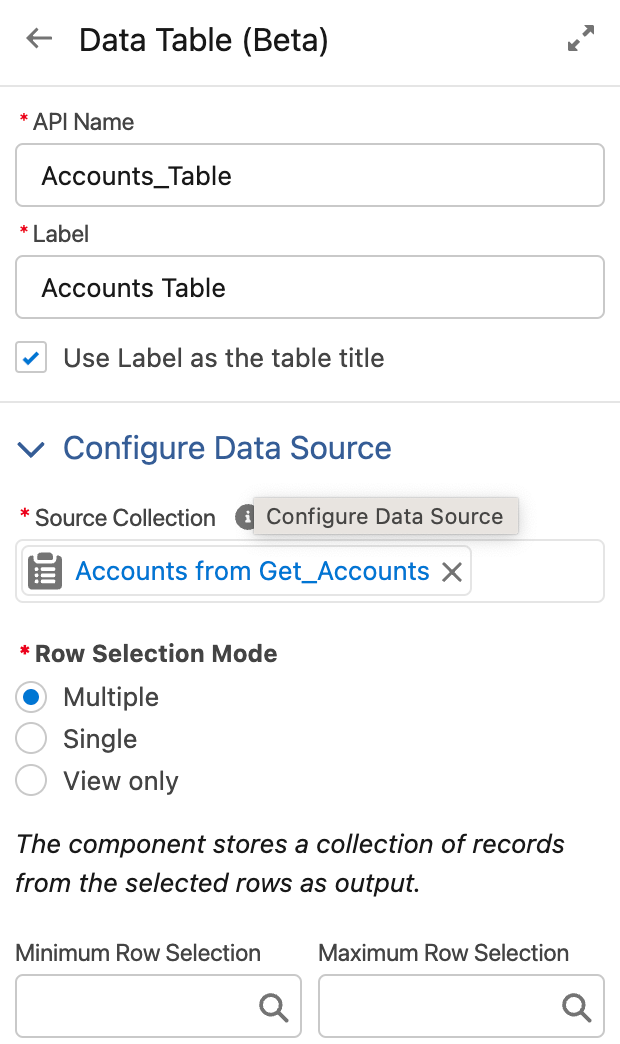Click the search icon in Minimum Row Selection

274,1007
